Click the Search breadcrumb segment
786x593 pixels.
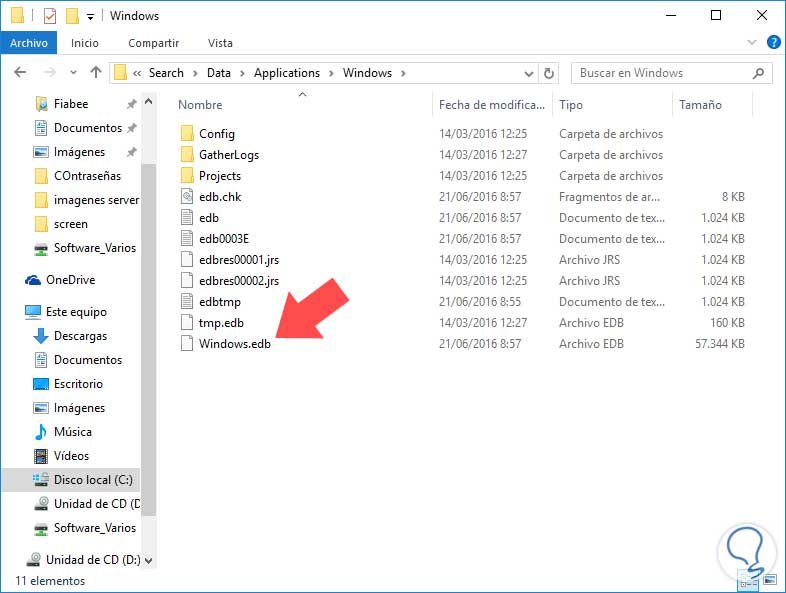166,73
